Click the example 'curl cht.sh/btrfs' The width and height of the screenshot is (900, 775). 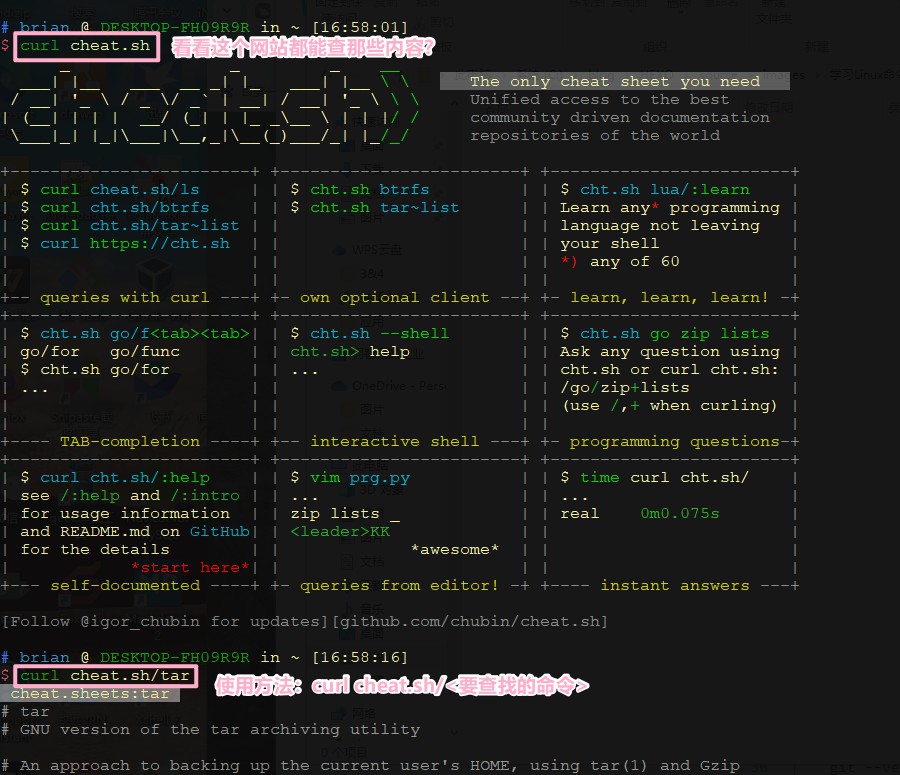(125, 207)
